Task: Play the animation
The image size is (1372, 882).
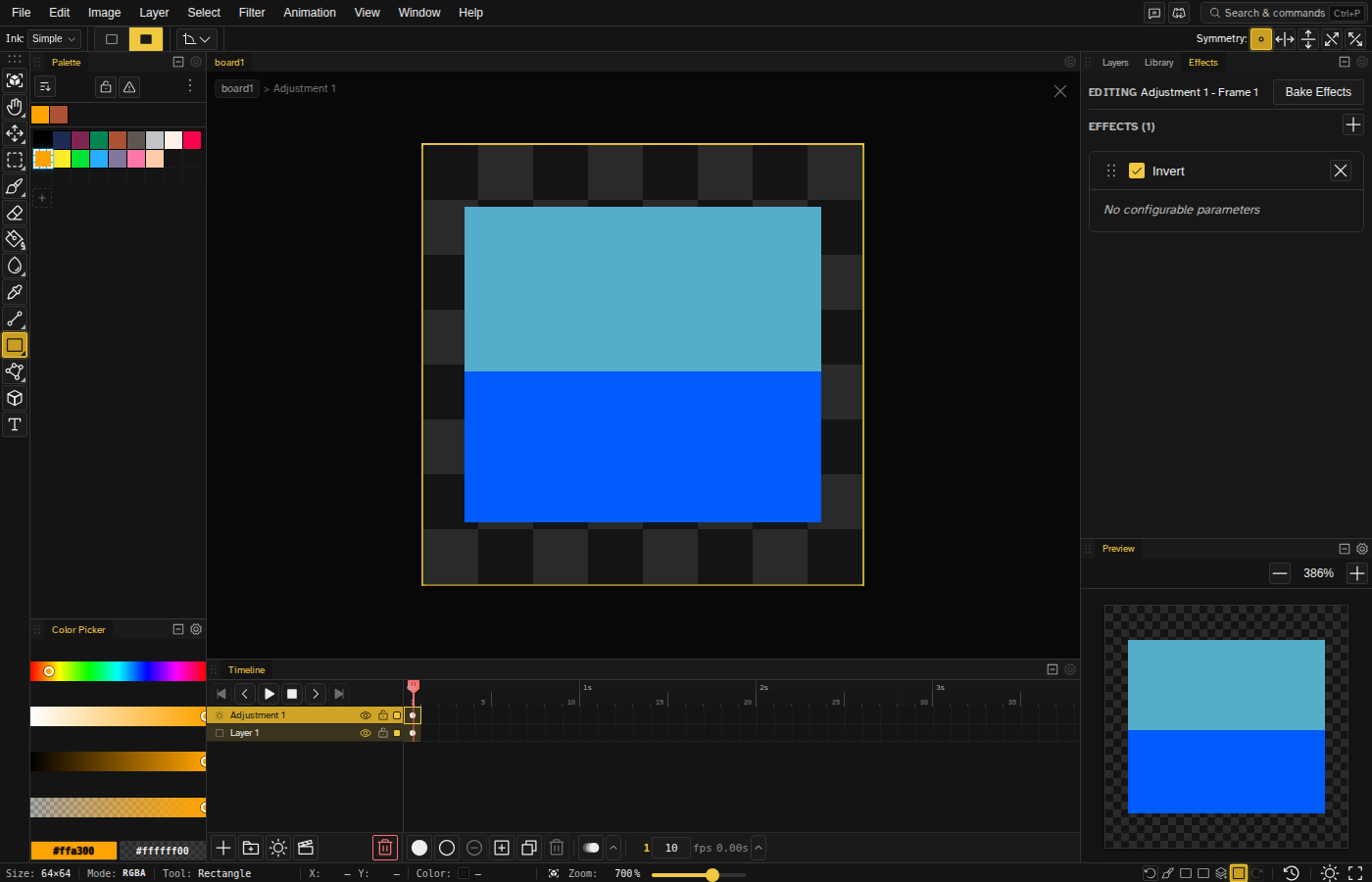Action: [269, 694]
